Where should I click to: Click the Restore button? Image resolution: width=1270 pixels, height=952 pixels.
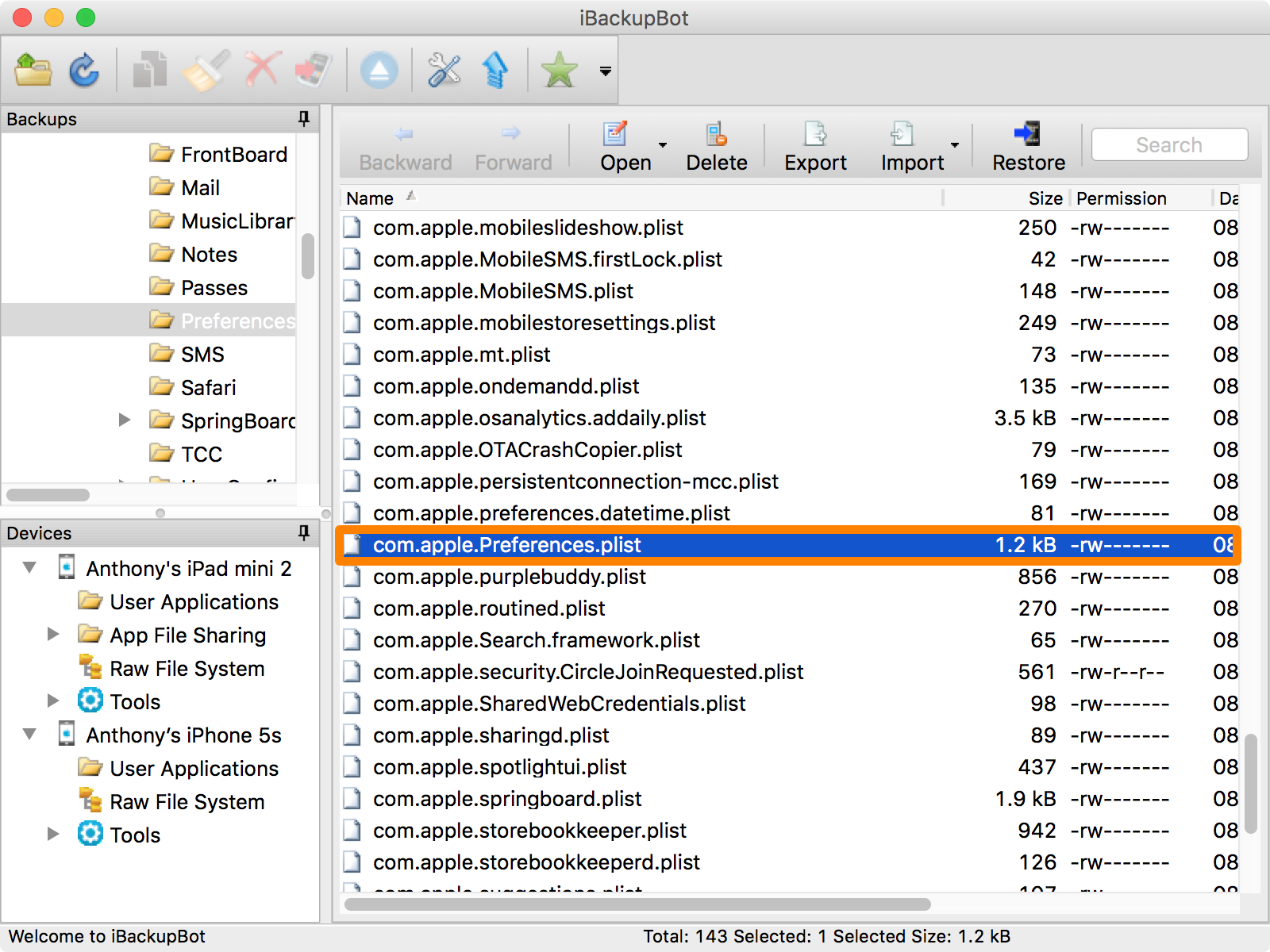pos(1029,147)
